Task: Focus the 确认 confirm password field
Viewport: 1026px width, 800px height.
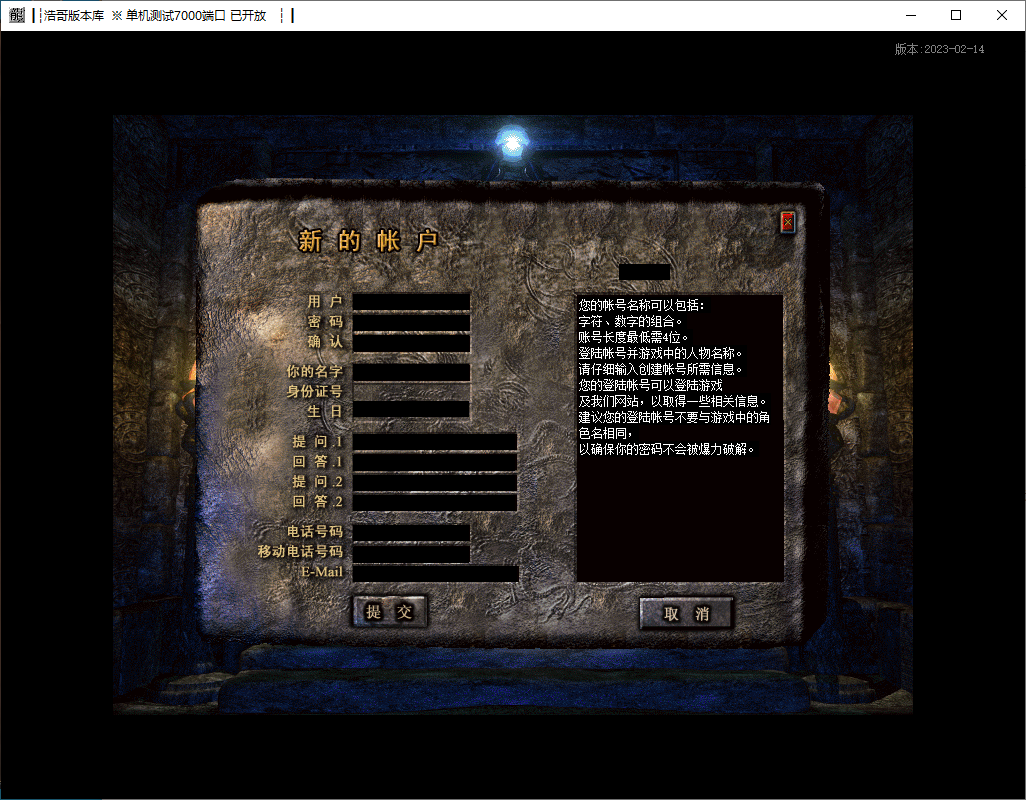Action: click(411, 342)
